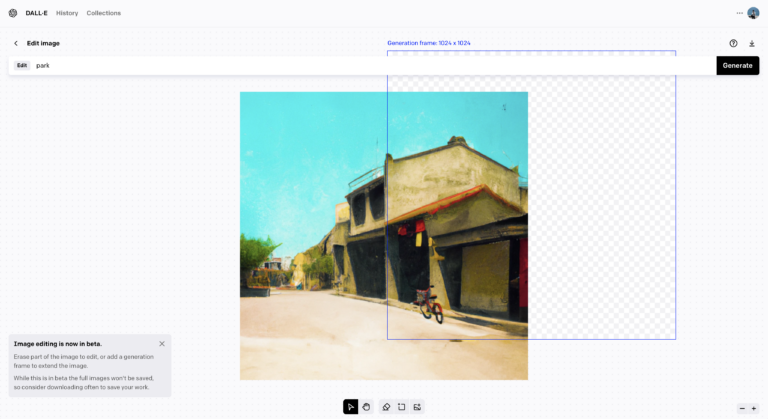The height and width of the screenshot is (419, 768).
Task: Click the bicycle in the image
Action: pos(430,304)
